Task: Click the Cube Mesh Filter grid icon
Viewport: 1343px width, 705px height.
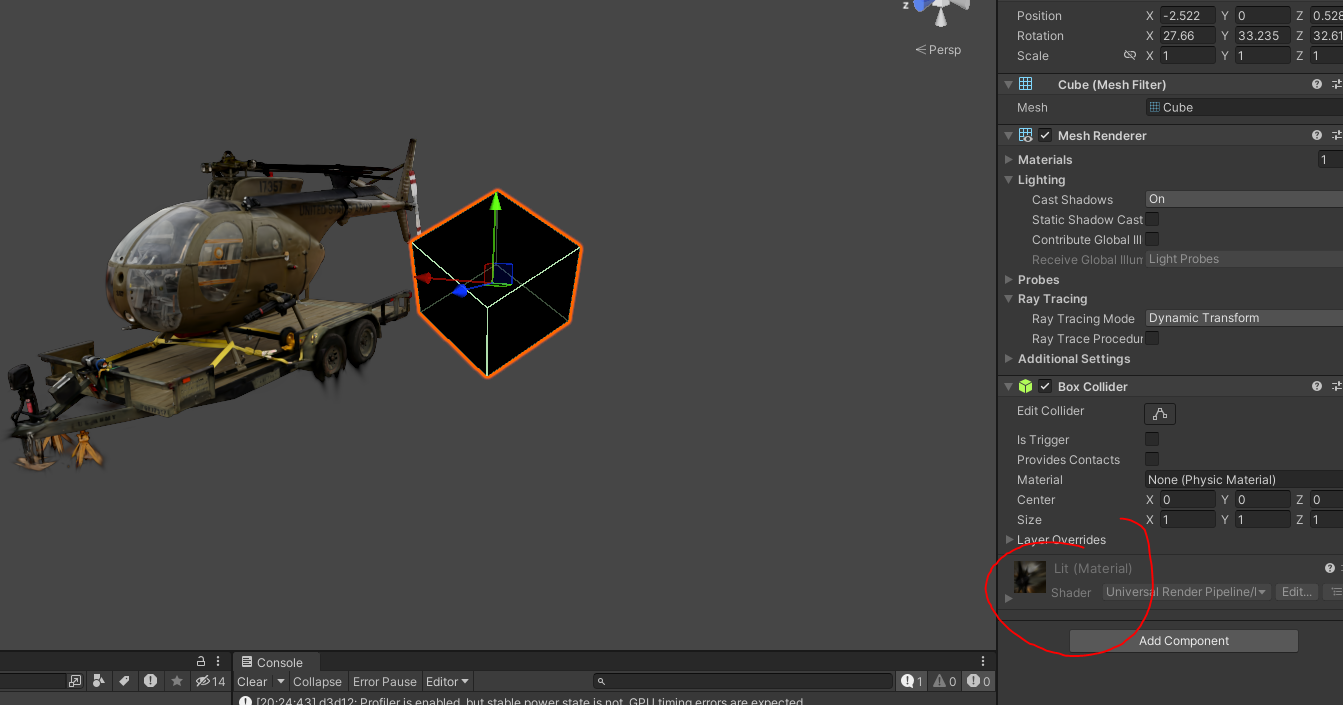Action: click(1025, 84)
